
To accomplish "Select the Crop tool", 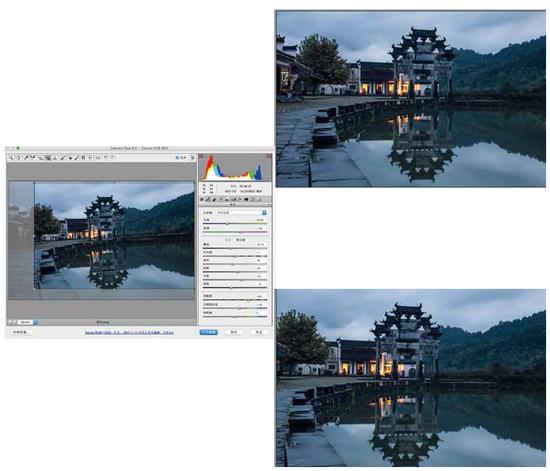I will point(48,158).
